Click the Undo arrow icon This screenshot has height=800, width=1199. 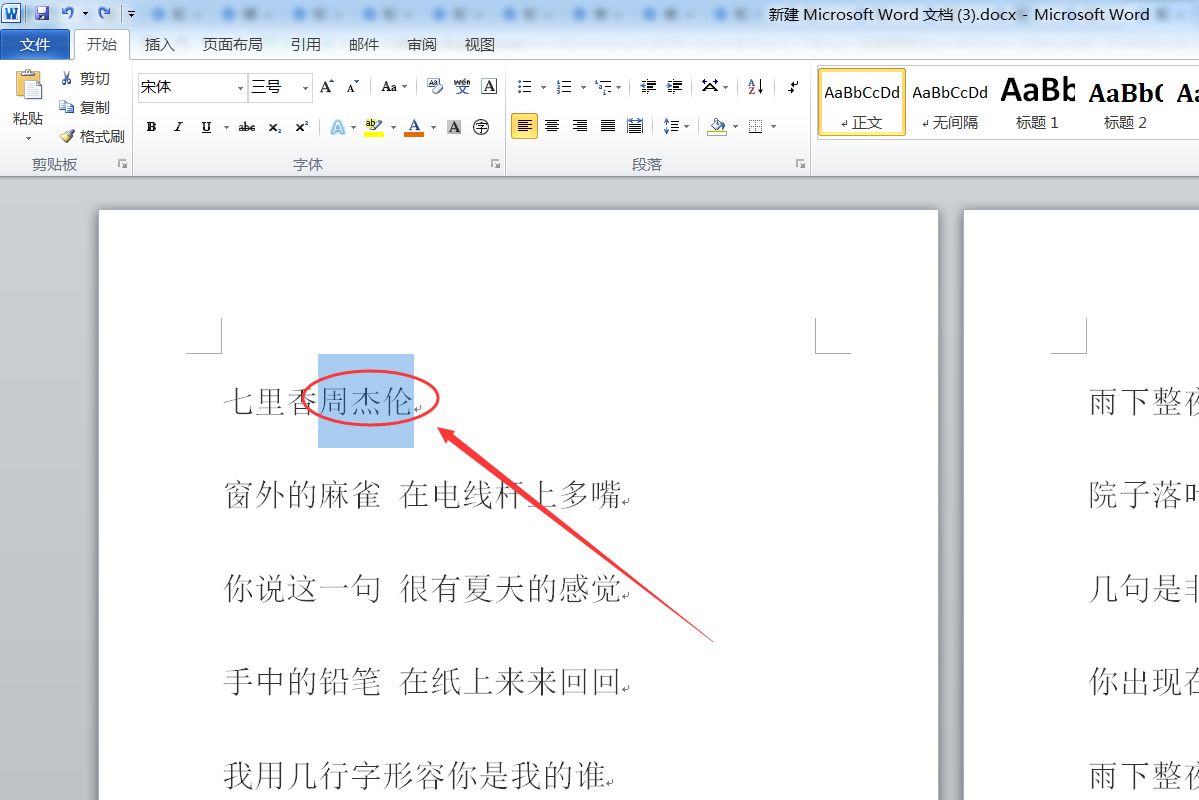67,13
